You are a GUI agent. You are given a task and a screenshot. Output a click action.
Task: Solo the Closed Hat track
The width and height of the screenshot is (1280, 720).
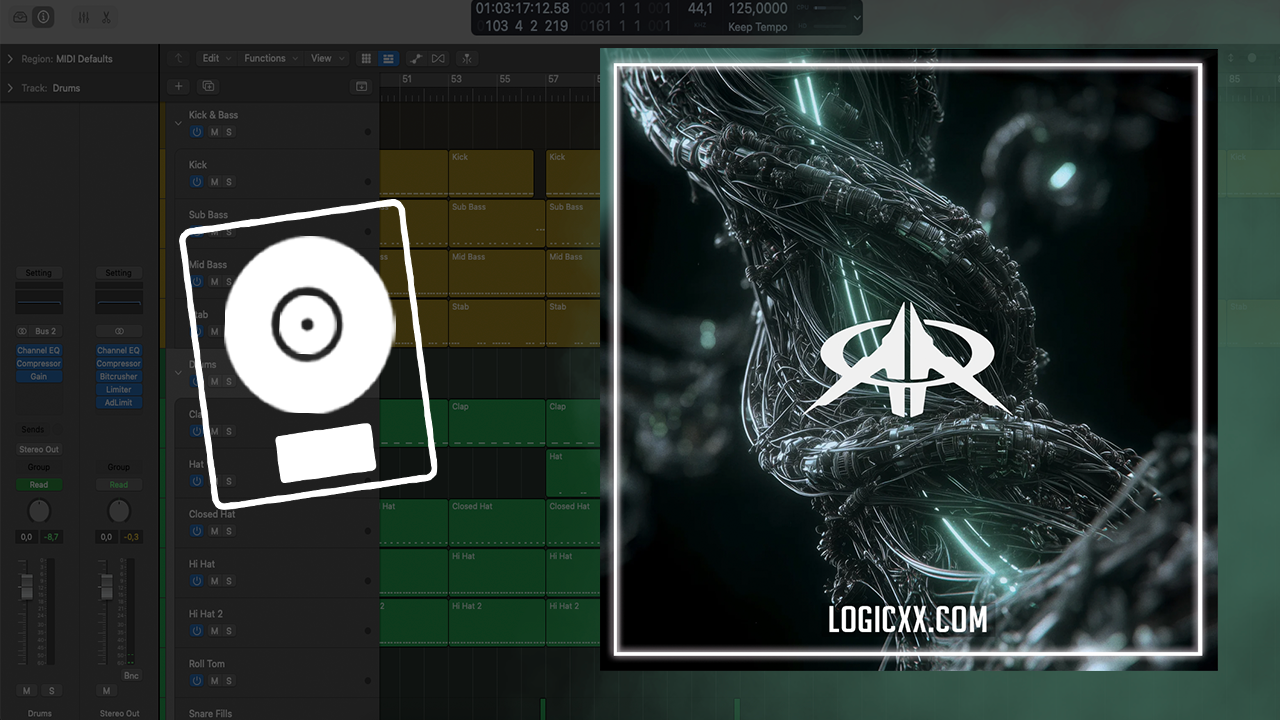coord(229,531)
